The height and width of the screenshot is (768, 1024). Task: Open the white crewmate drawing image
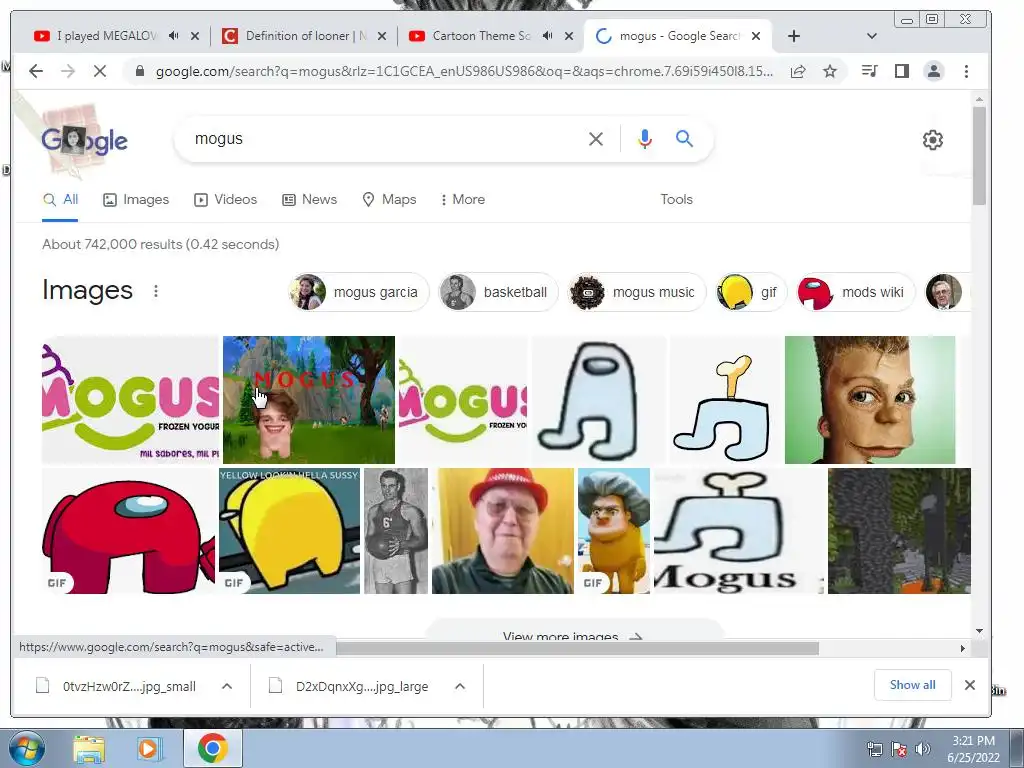point(599,400)
